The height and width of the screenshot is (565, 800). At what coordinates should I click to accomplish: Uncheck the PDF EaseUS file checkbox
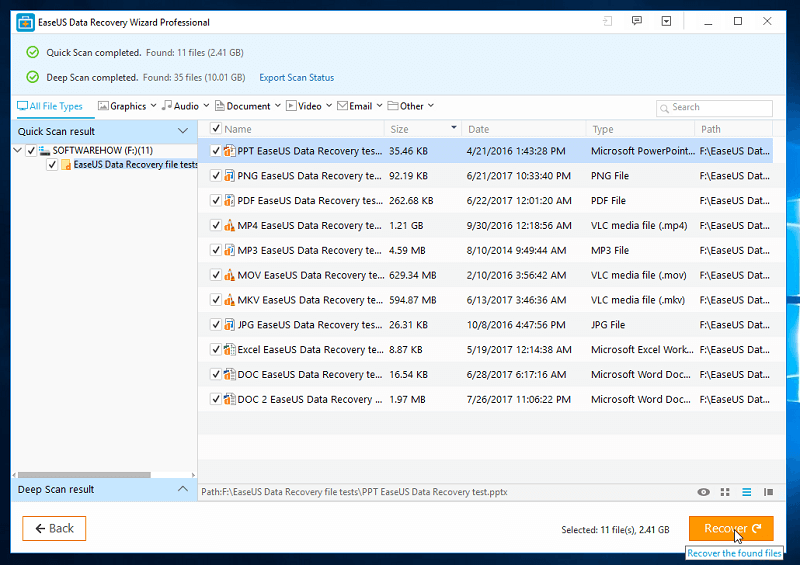coord(216,200)
